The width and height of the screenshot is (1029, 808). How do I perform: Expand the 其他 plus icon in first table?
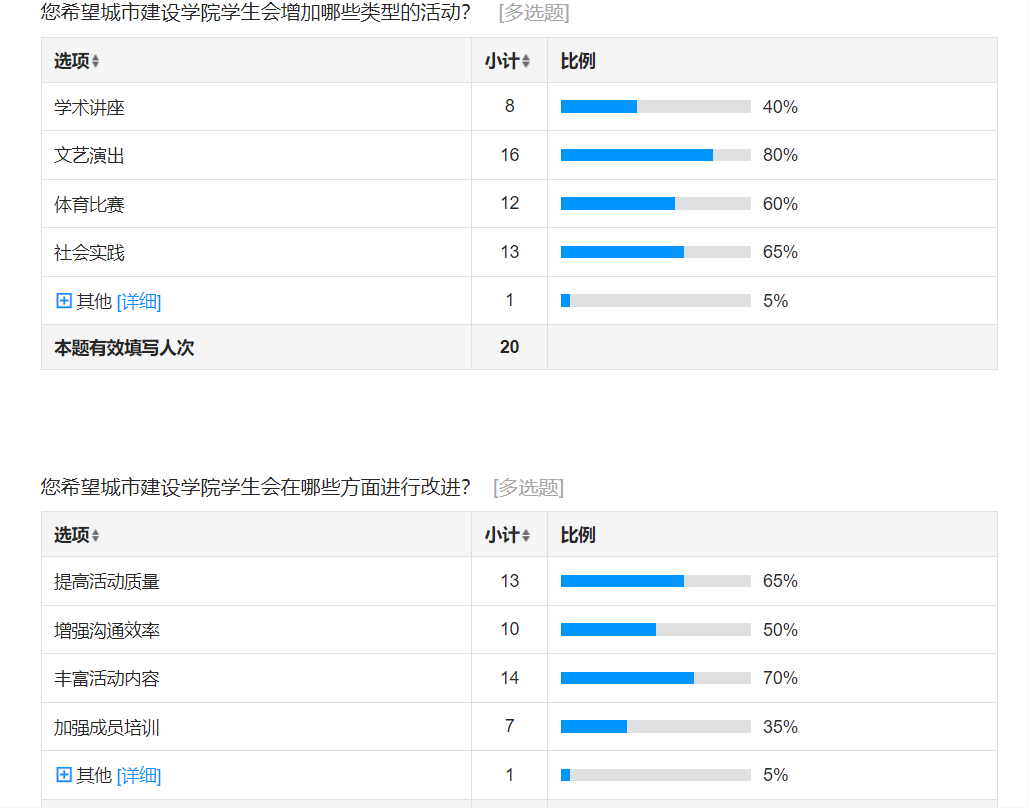(x=64, y=301)
